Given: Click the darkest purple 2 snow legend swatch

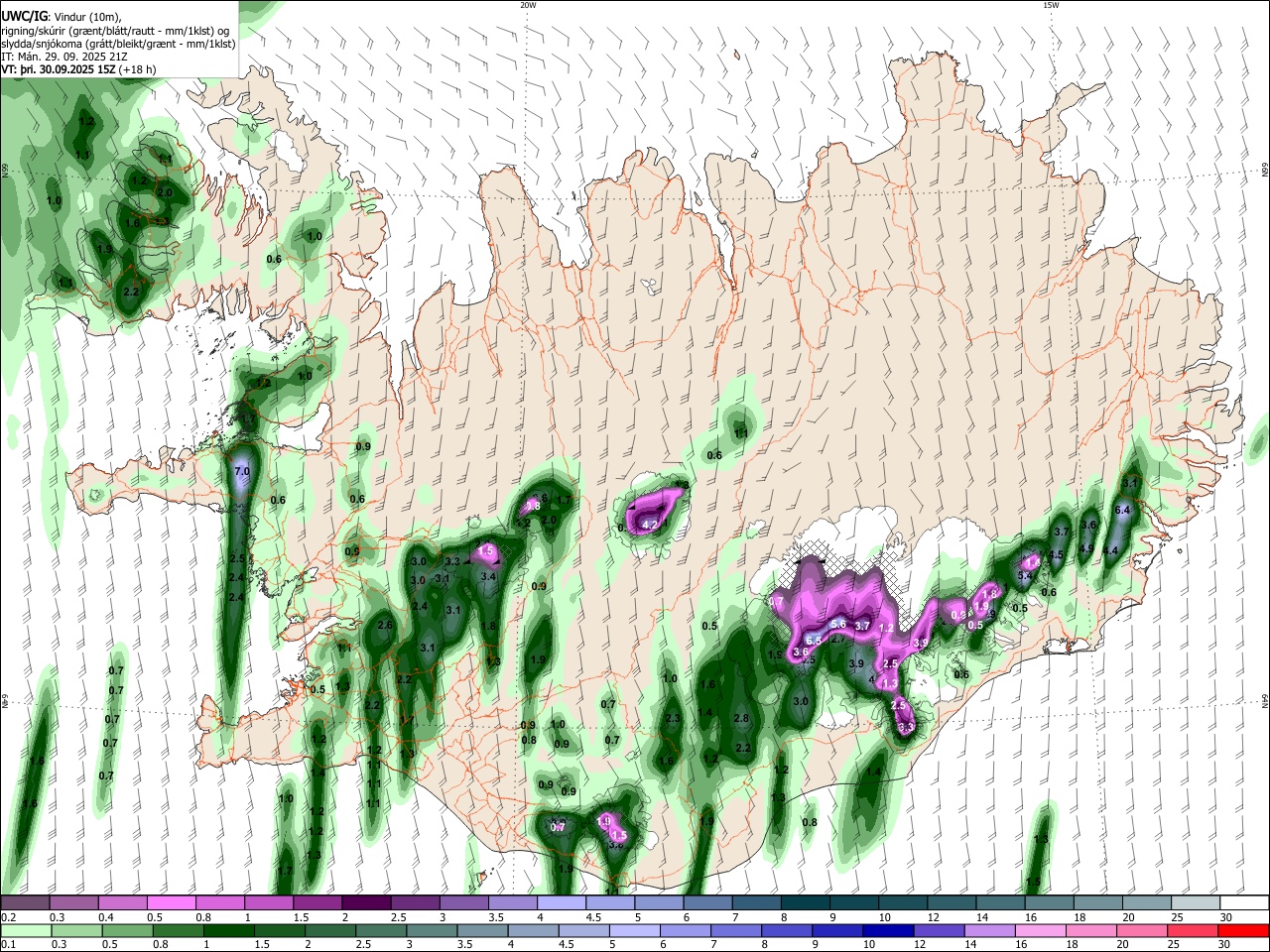Looking at the screenshot, I should 365,903.
